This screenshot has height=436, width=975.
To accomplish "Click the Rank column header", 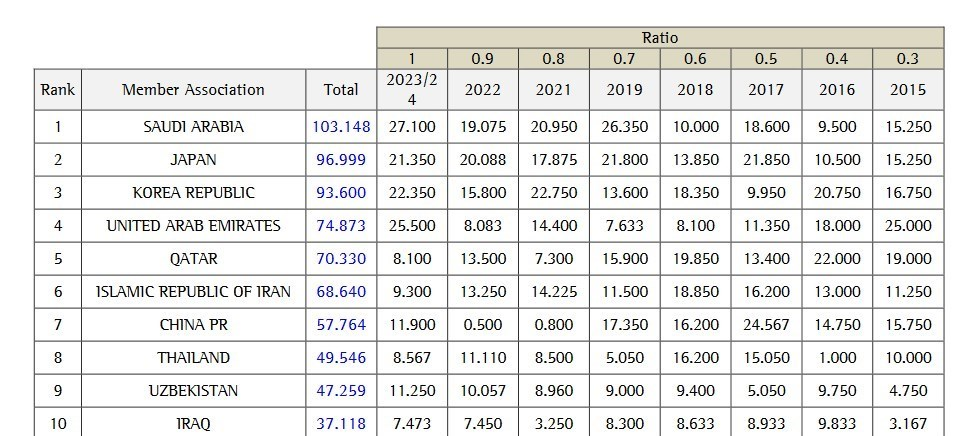I will point(57,90).
